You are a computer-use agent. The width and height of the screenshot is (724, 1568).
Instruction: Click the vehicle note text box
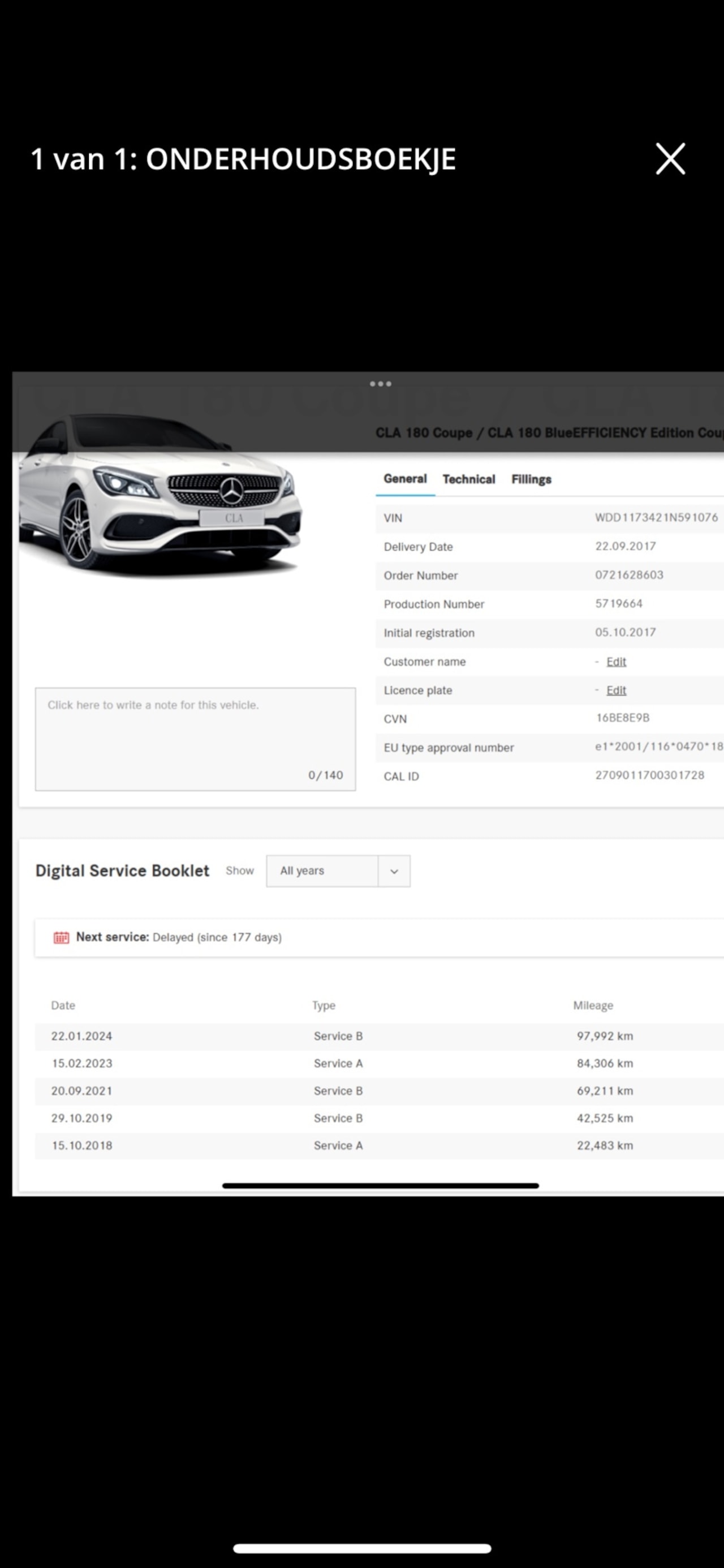pyautogui.click(x=196, y=739)
